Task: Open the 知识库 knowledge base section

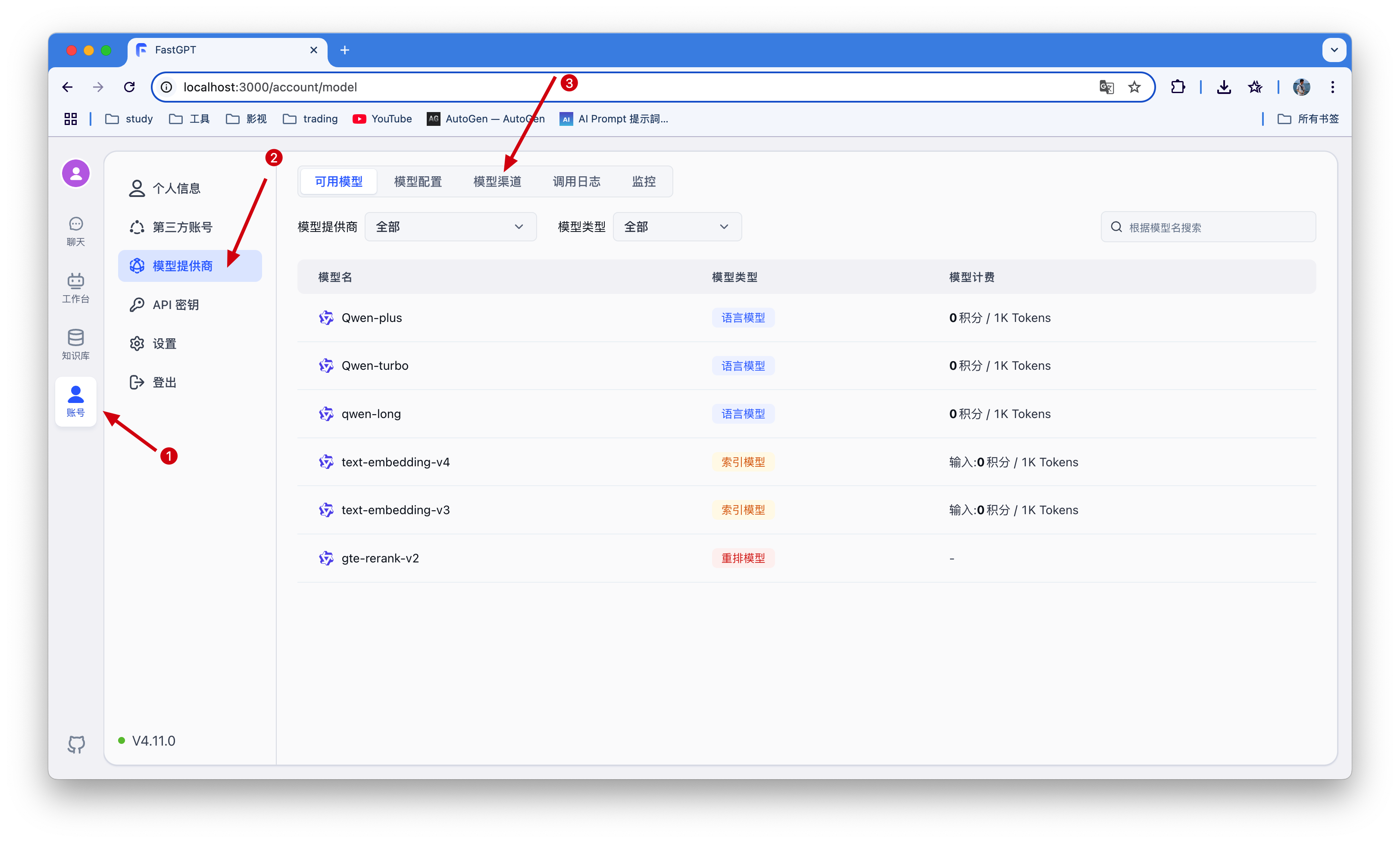Action: click(75, 344)
